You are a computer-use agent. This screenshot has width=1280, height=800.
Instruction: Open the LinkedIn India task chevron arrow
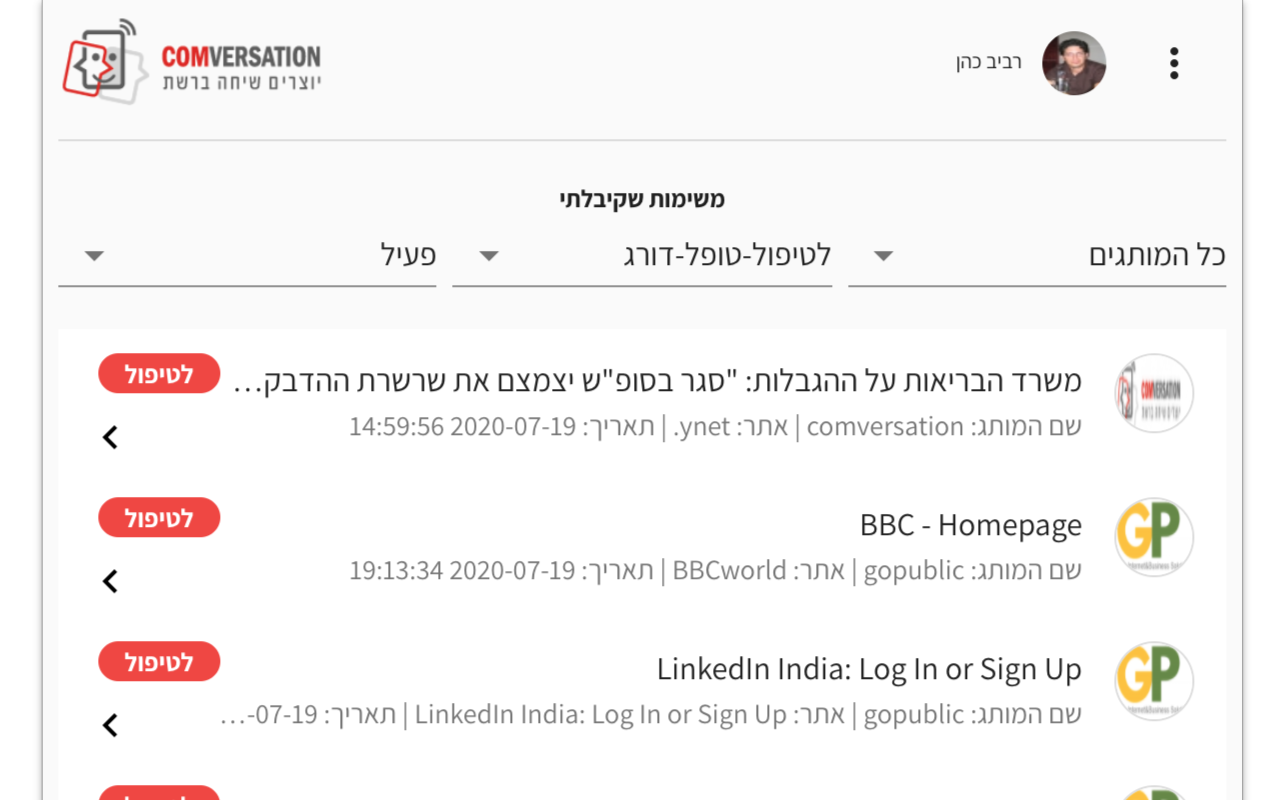pos(110,725)
